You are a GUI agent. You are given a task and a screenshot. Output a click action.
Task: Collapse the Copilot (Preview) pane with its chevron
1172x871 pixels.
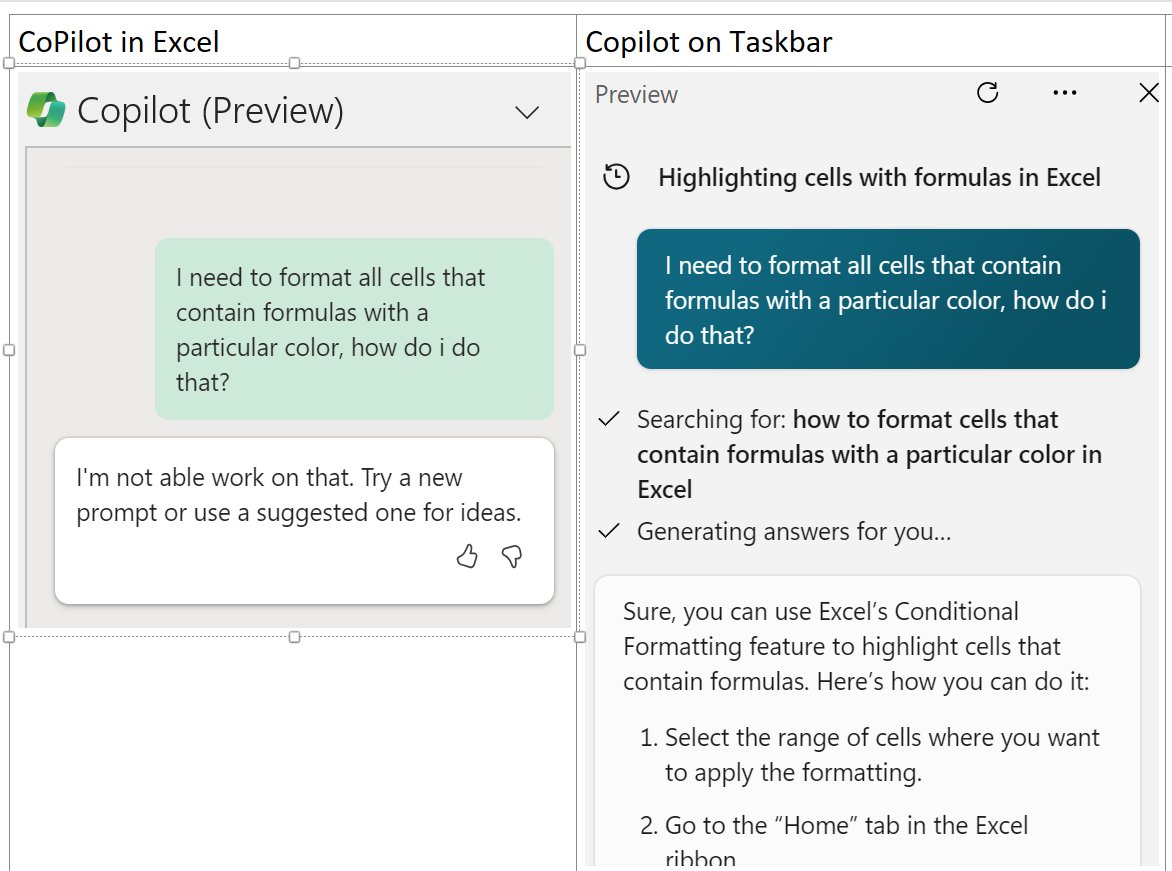coord(526,112)
